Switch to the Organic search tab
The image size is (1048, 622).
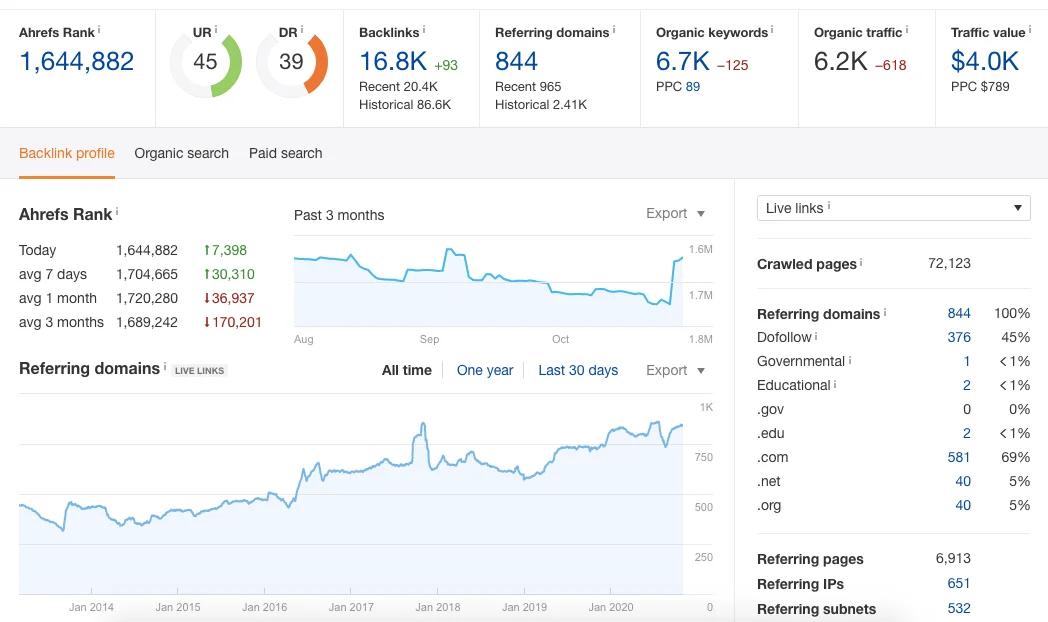(x=181, y=153)
